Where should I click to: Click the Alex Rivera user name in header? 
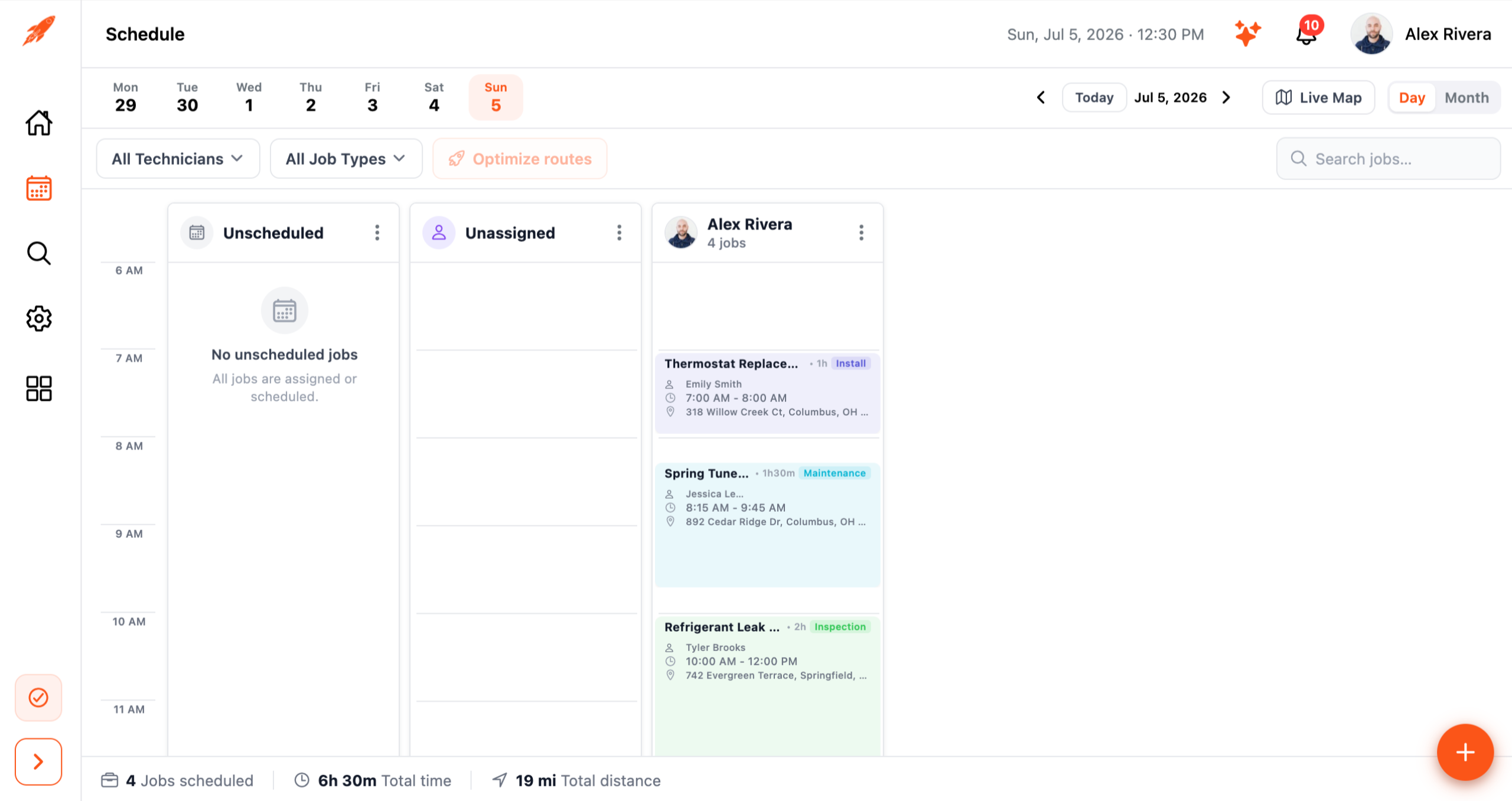[1448, 34]
